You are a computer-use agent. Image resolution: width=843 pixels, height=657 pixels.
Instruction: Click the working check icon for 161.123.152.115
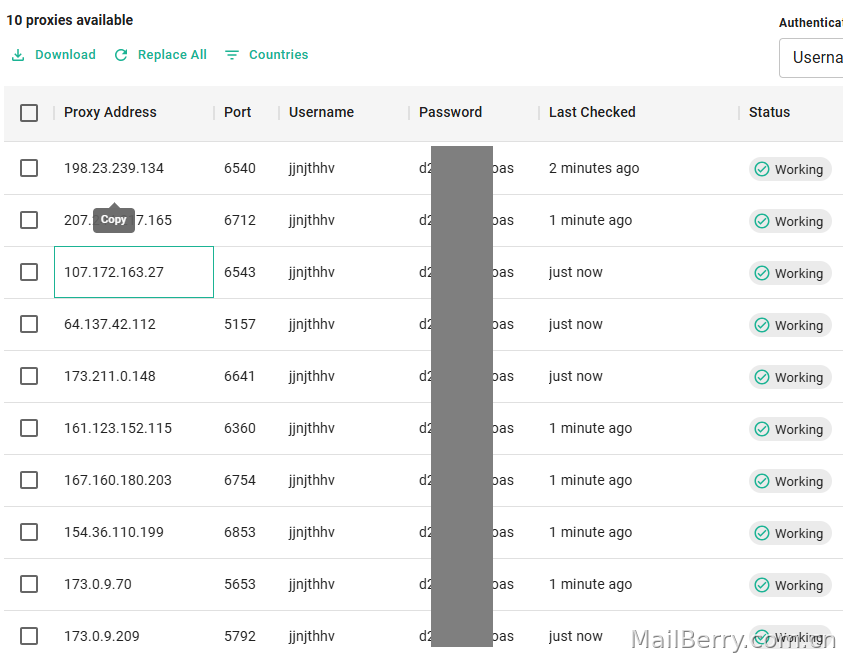(762, 429)
